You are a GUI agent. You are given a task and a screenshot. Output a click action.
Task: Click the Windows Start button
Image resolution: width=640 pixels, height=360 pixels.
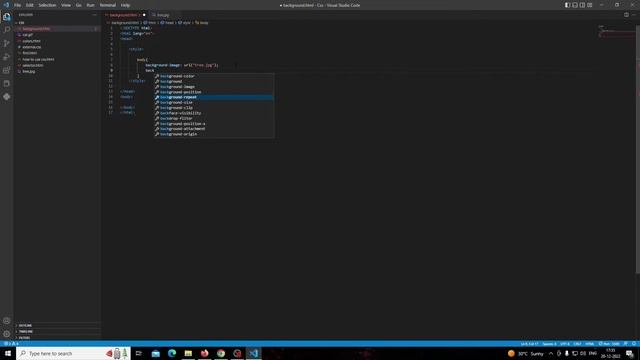[x=8, y=353]
